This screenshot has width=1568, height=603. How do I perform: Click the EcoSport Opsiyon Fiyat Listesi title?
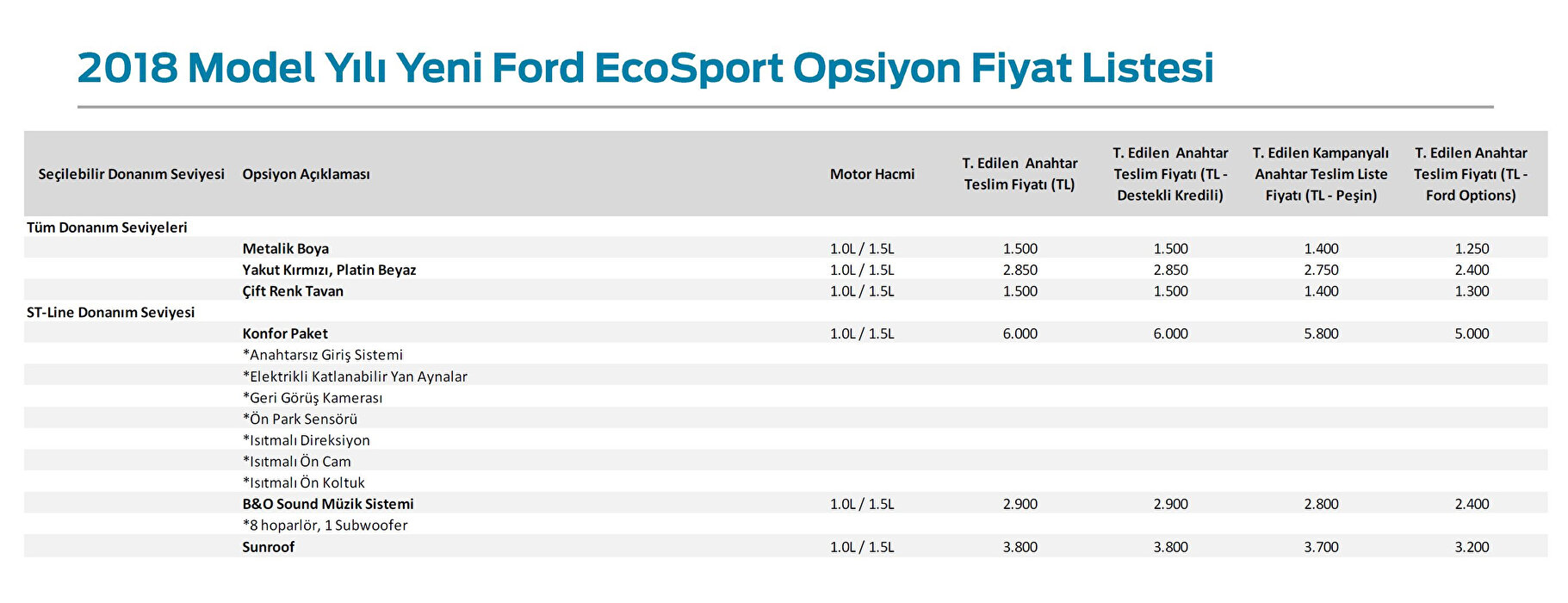[645, 68]
